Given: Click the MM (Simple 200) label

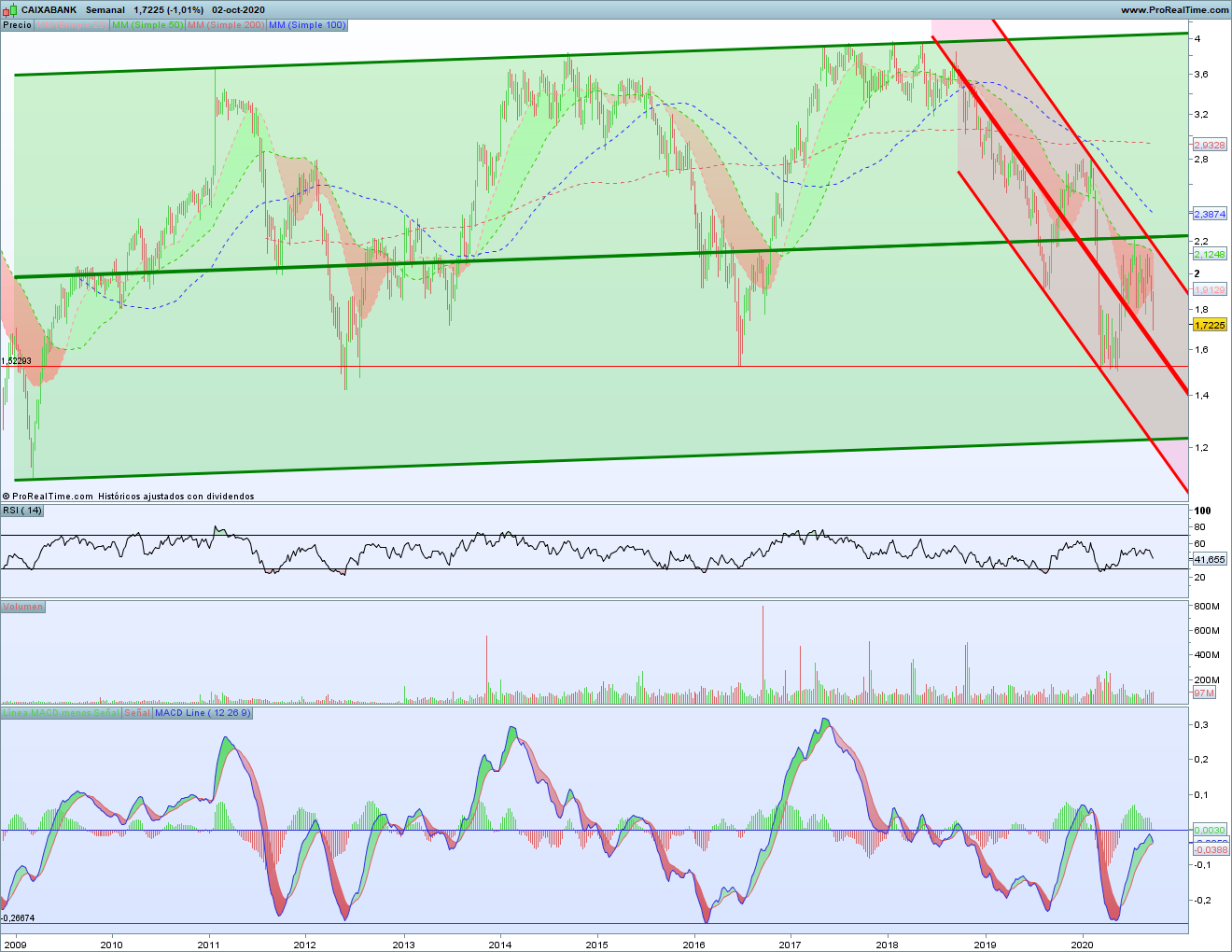Looking at the screenshot, I should [226, 25].
